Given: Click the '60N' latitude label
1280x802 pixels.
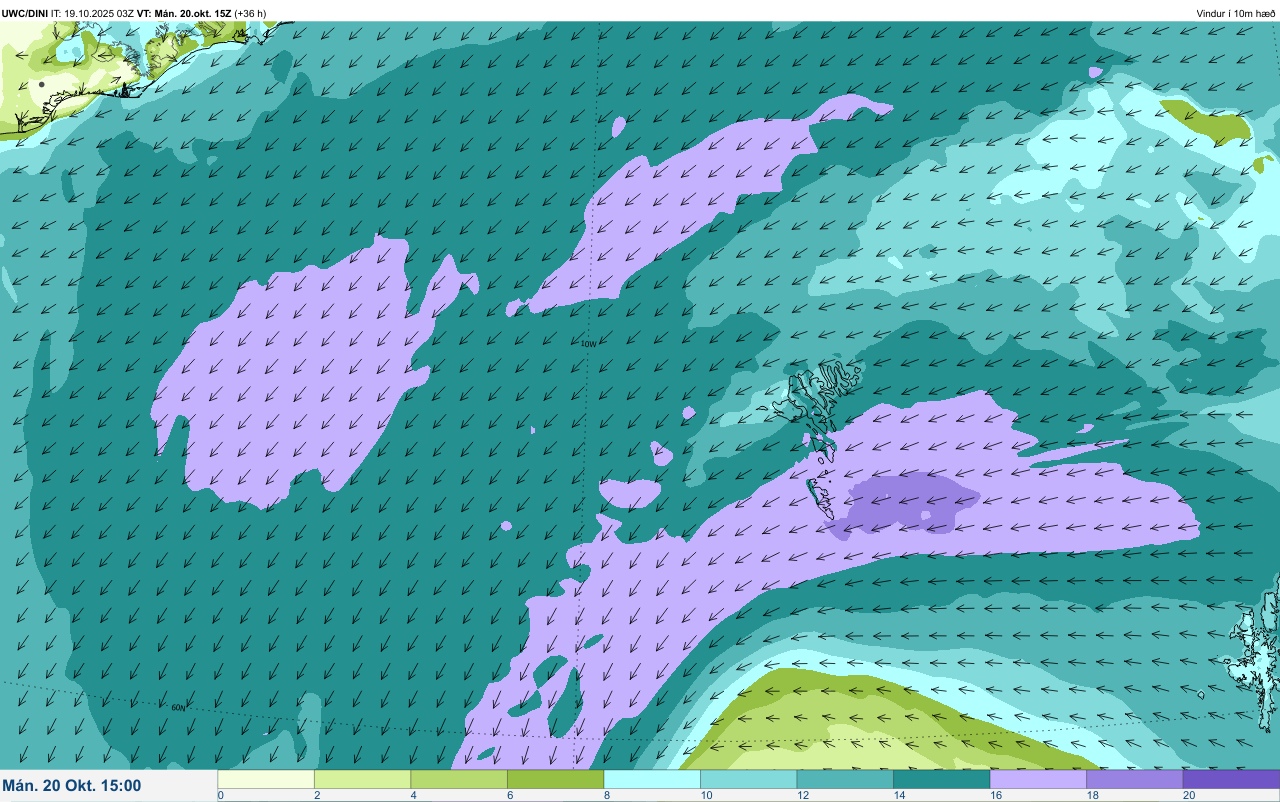Looking at the screenshot, I should (178, 707).
